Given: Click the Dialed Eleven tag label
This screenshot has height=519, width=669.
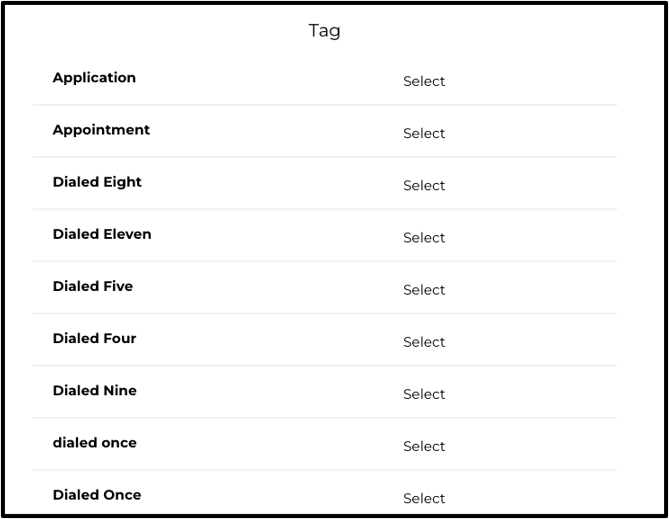Looking at the screenshot, I should (102, 234).
